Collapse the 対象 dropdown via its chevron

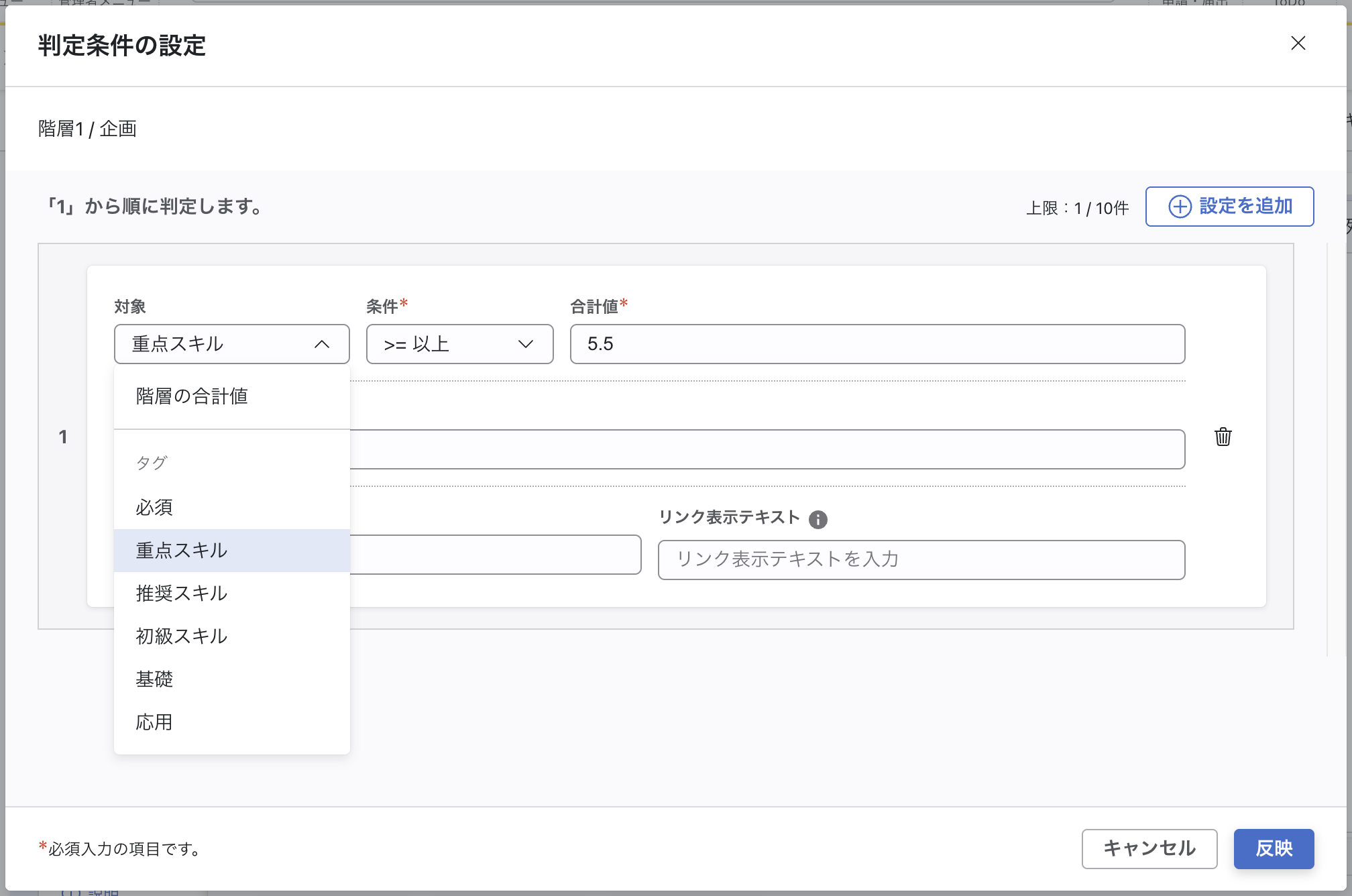click(324, 345)
